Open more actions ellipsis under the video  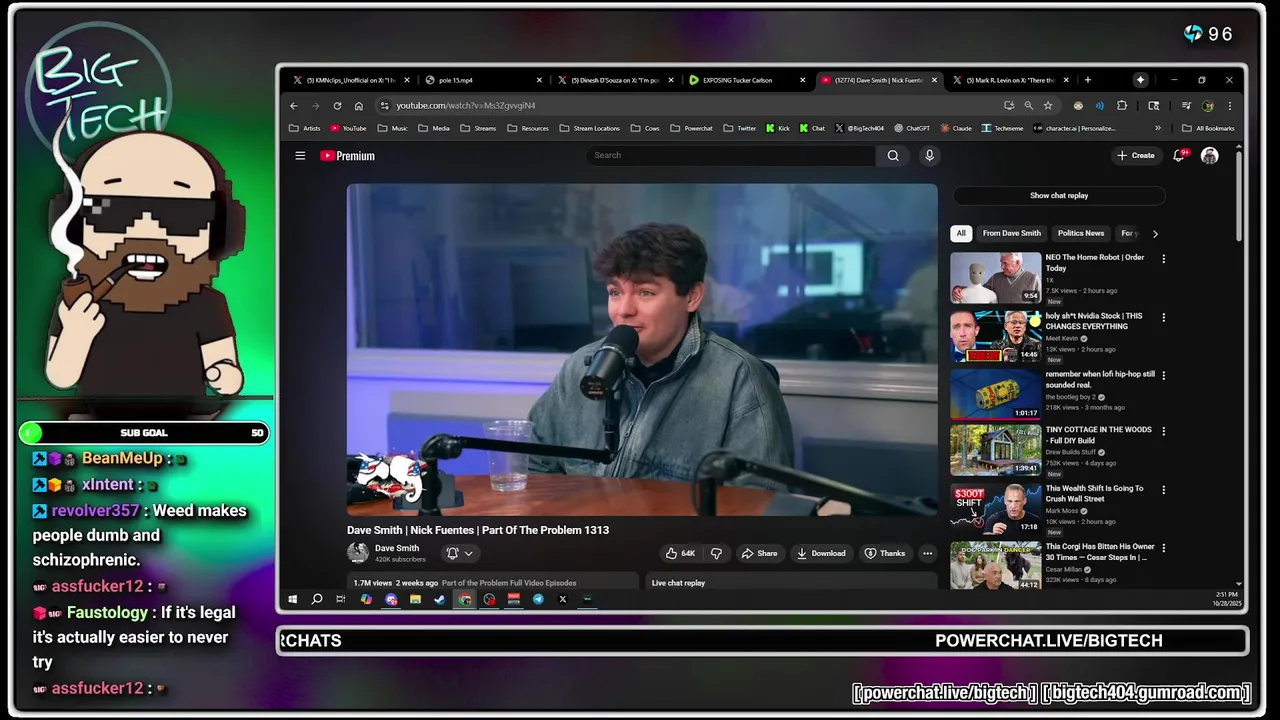927,553
